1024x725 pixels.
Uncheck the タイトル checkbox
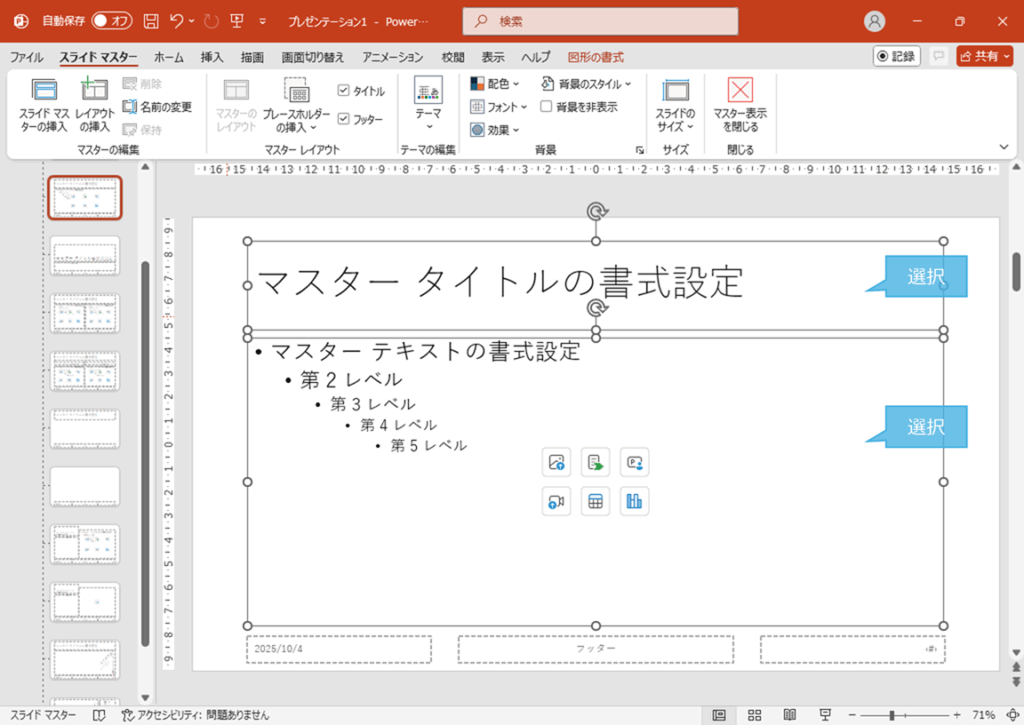(x=345, y=90)
